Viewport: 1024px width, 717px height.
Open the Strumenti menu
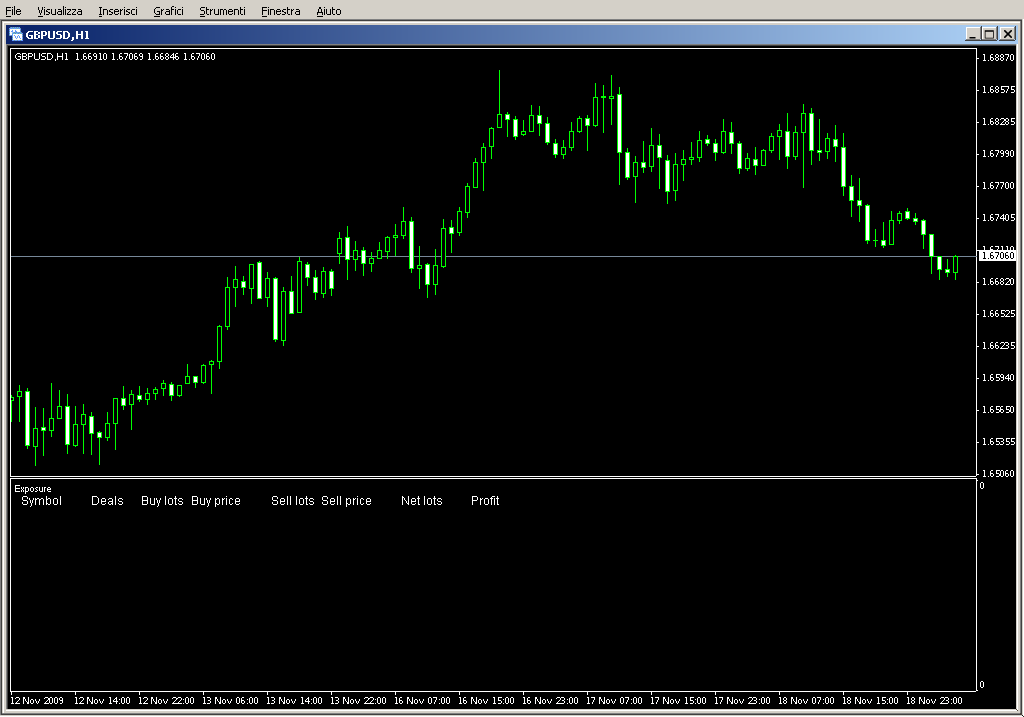222,11
